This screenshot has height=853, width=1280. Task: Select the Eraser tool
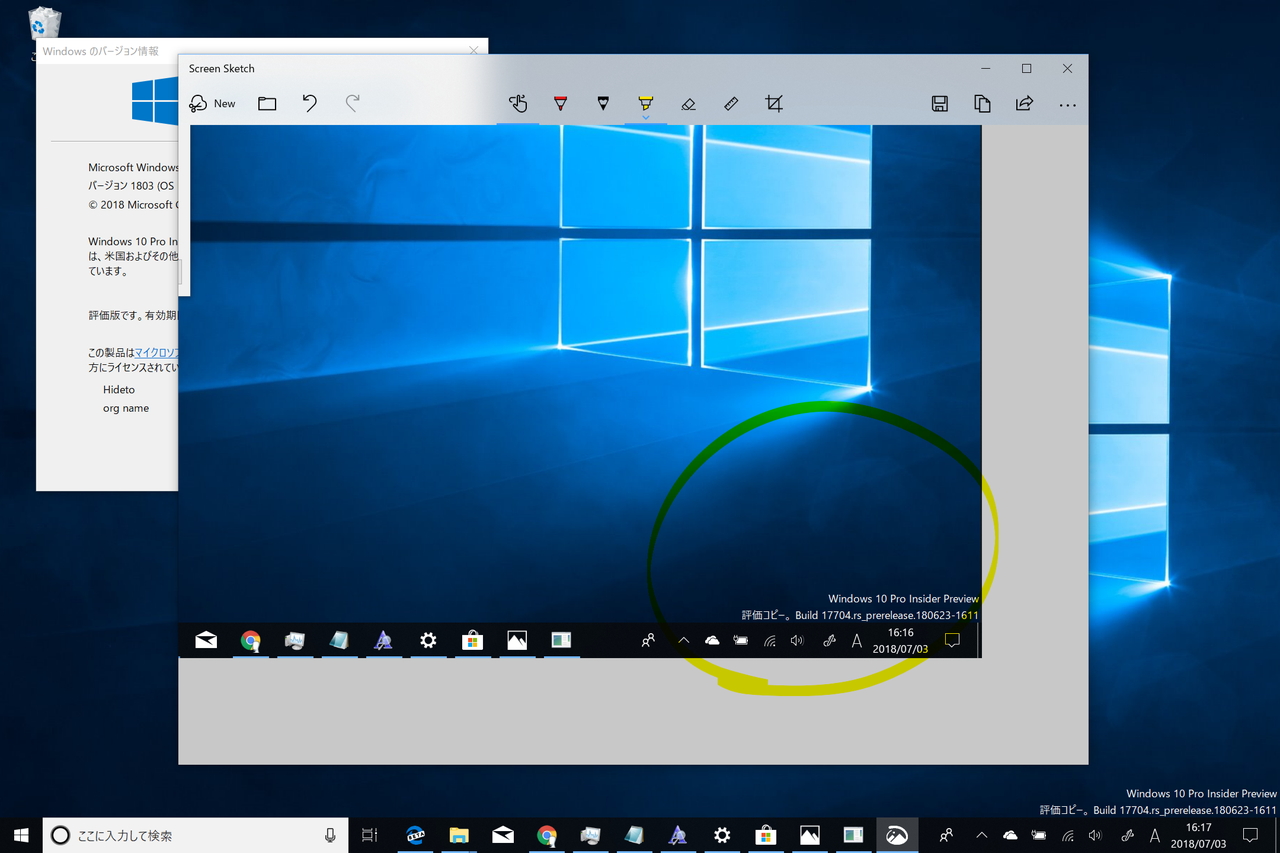688,103
